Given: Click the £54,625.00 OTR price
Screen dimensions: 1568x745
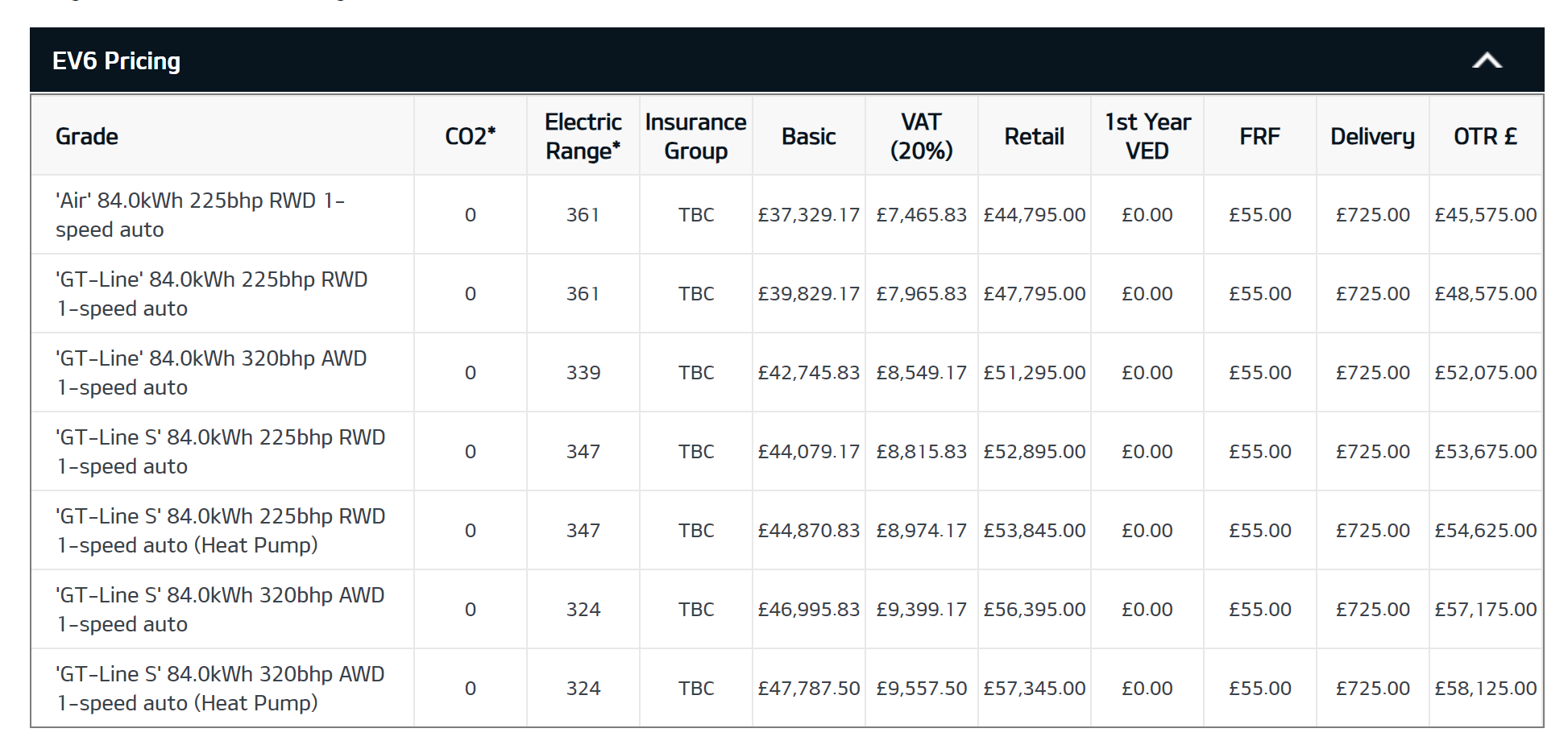Looking at the screenshot, I should point(1486,531).
